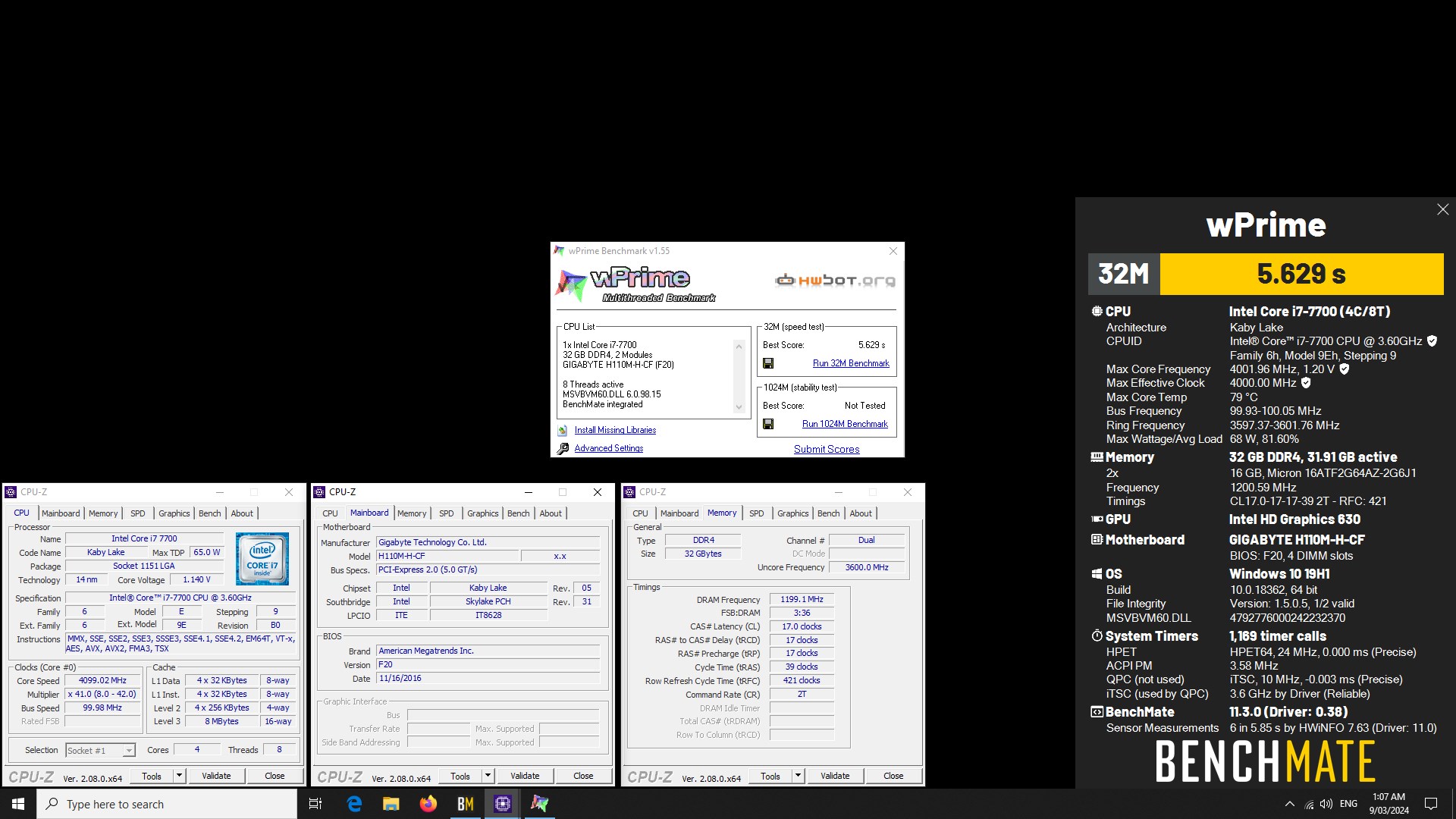Screen dimensions: 1456x819
Task: Open the About tab in Memory CPU-Z window
Action: (x=861, y=513)
